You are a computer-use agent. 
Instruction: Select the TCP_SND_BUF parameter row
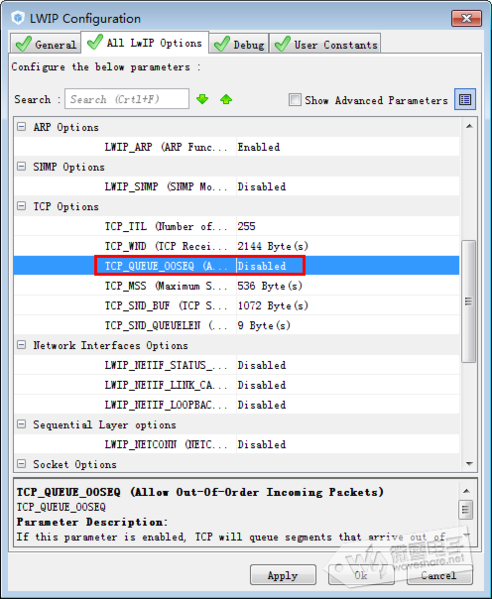tap(237, 306)
